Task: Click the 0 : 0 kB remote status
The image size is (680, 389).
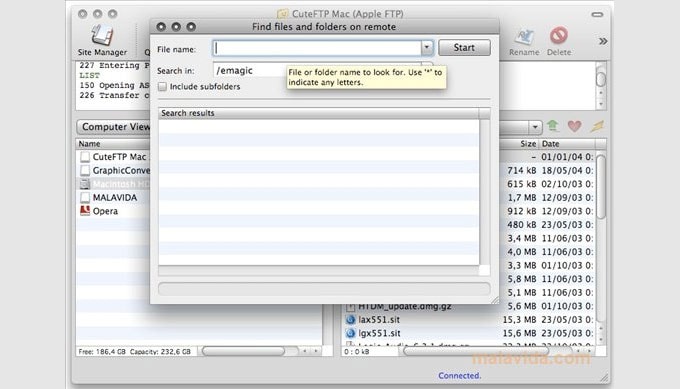Action: tap(356, 352)
